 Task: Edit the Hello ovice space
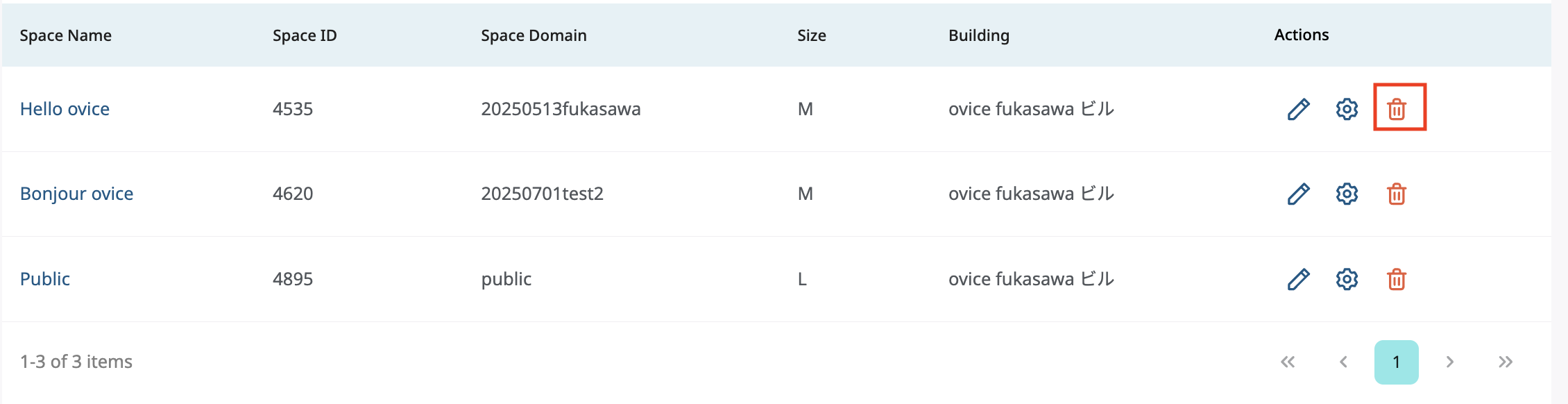(x=1298, y=109)
